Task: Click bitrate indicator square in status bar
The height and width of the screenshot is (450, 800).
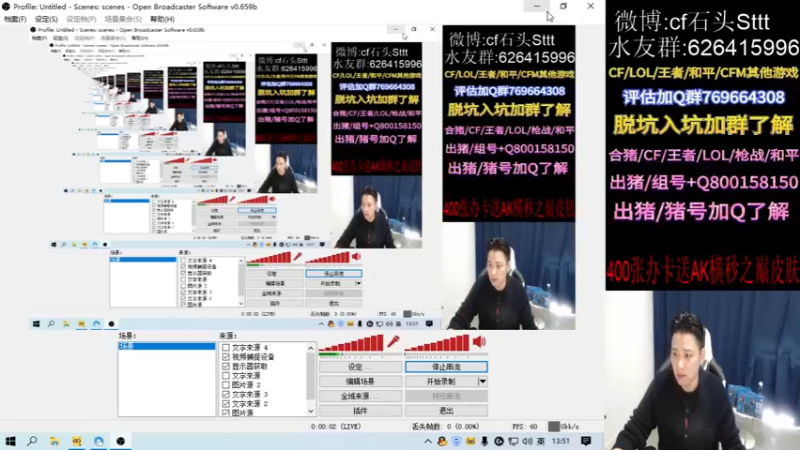Action: click(x=554, y=426)
